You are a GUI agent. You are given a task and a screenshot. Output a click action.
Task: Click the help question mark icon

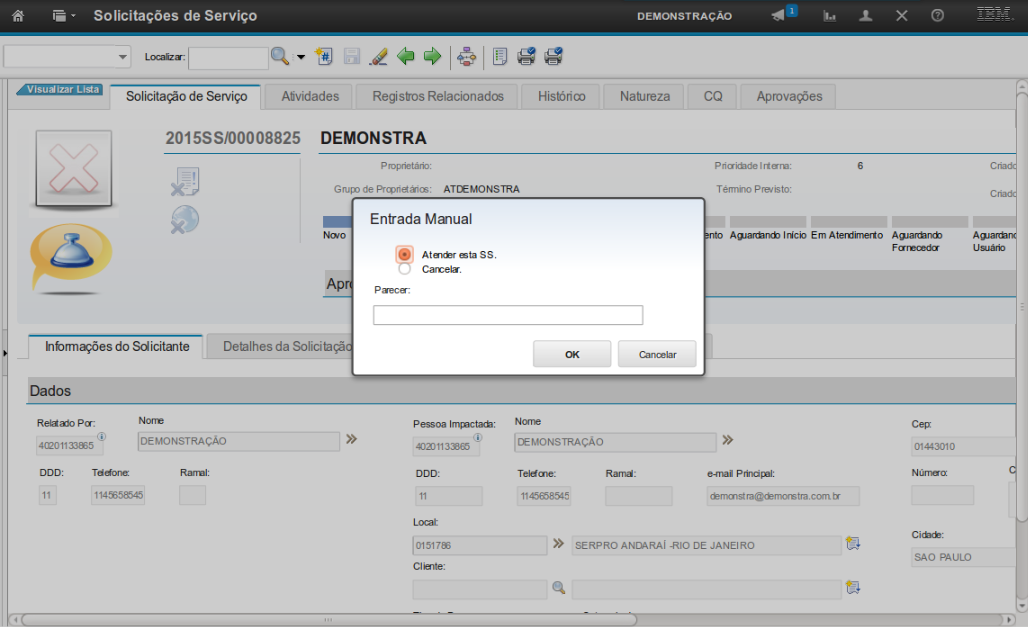[937, 16]
